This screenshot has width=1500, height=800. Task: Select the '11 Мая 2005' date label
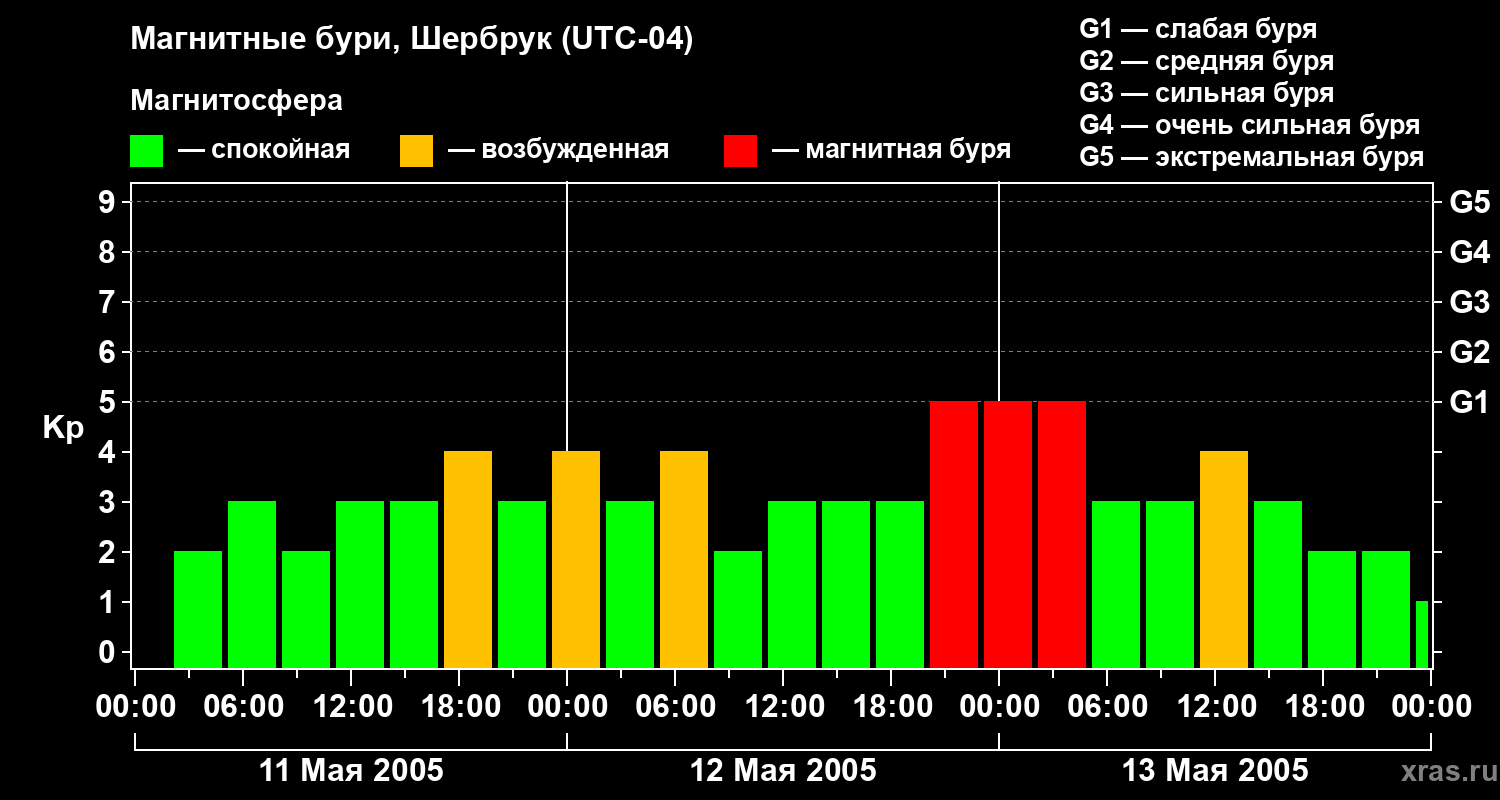pos(351,771)
